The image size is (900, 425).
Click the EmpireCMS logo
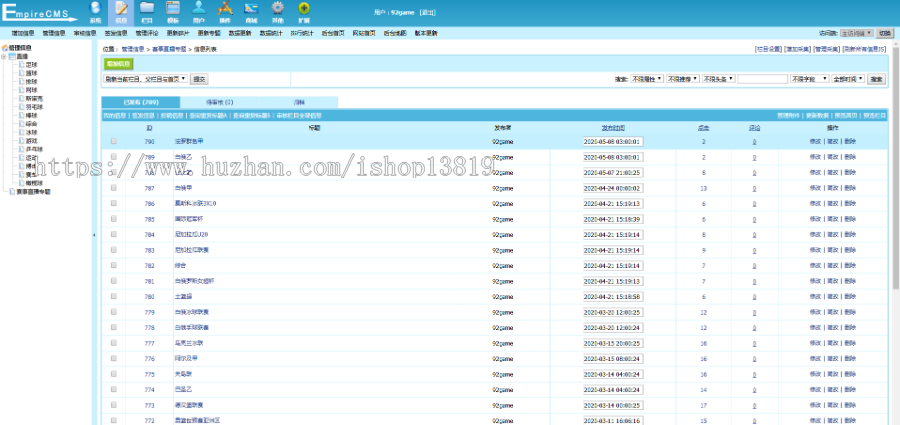pos(39,12)
